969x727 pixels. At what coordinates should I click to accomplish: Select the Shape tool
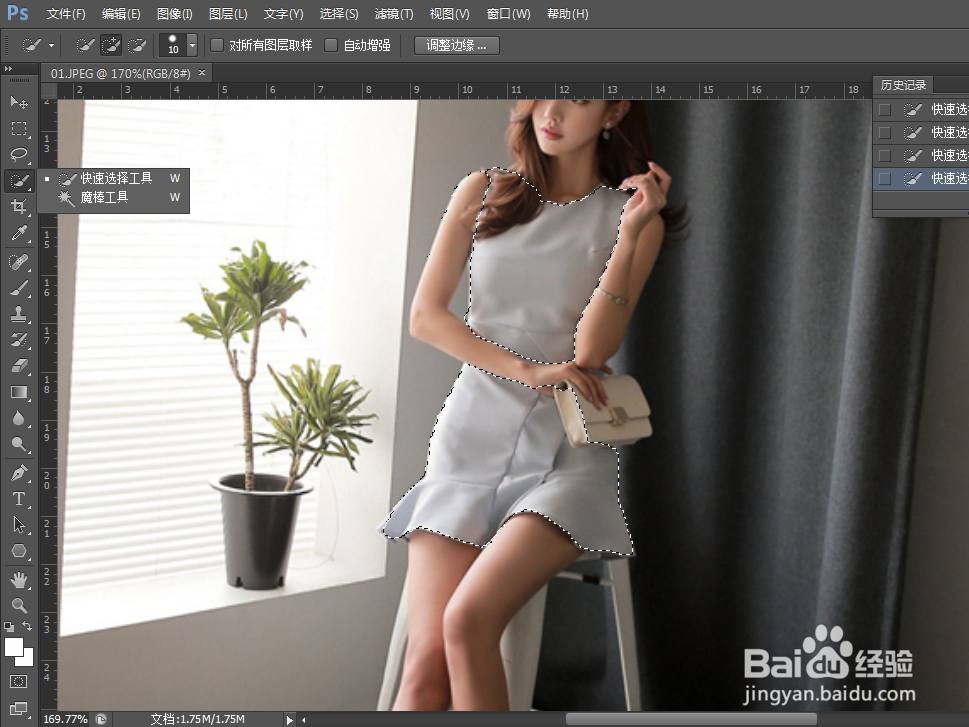tap(19, 551)
